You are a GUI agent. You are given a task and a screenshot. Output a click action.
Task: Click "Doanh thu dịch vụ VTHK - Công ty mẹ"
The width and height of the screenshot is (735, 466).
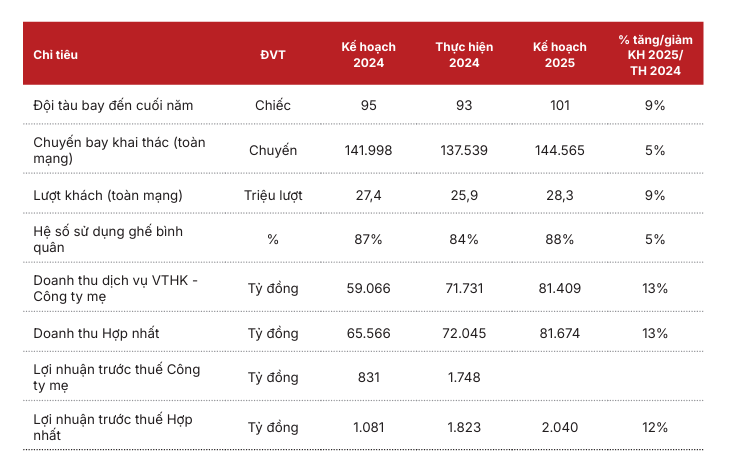pyautogui.click(x=116, y=288)
